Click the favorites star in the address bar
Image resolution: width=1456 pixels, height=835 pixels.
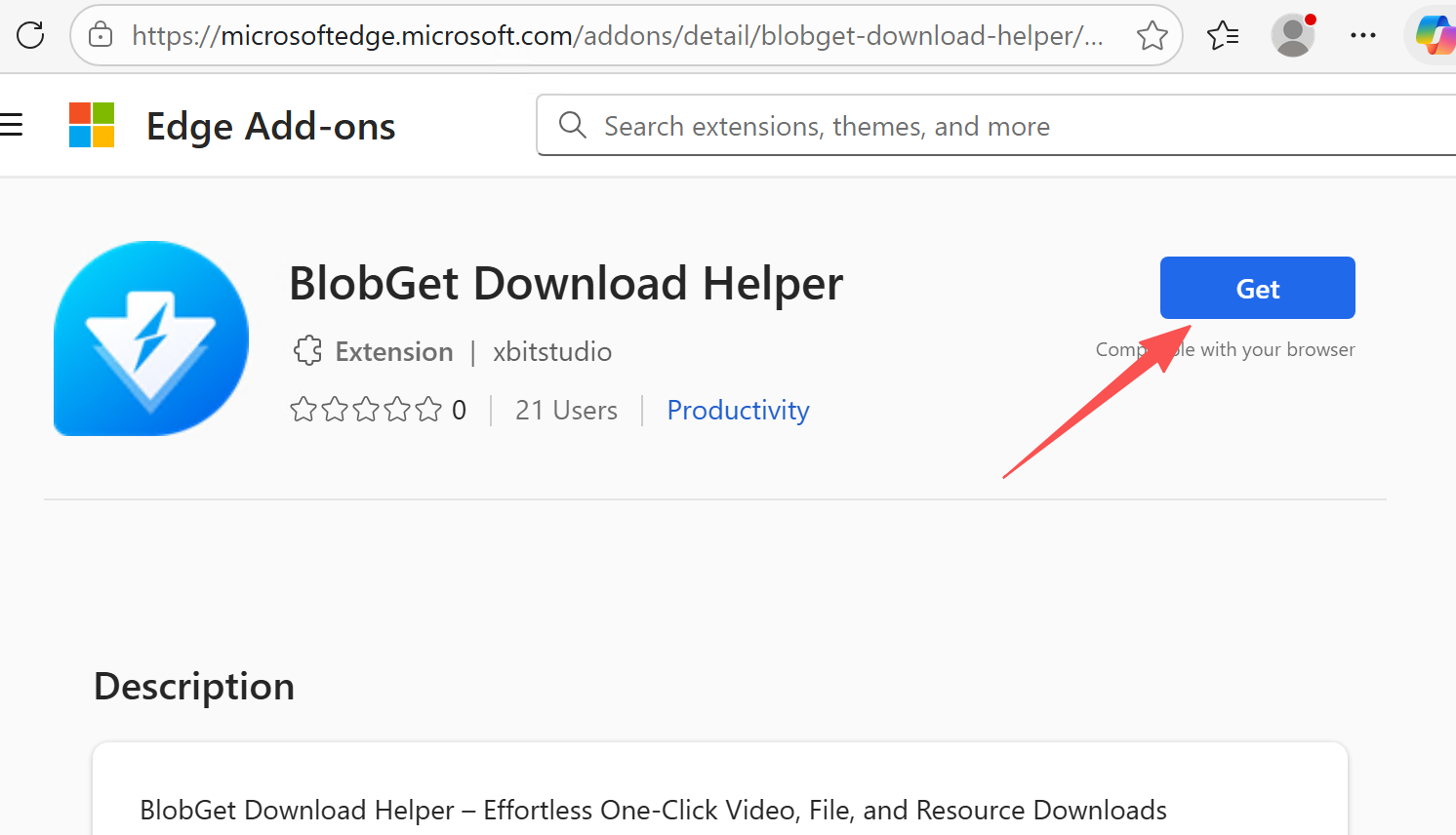1152,35
